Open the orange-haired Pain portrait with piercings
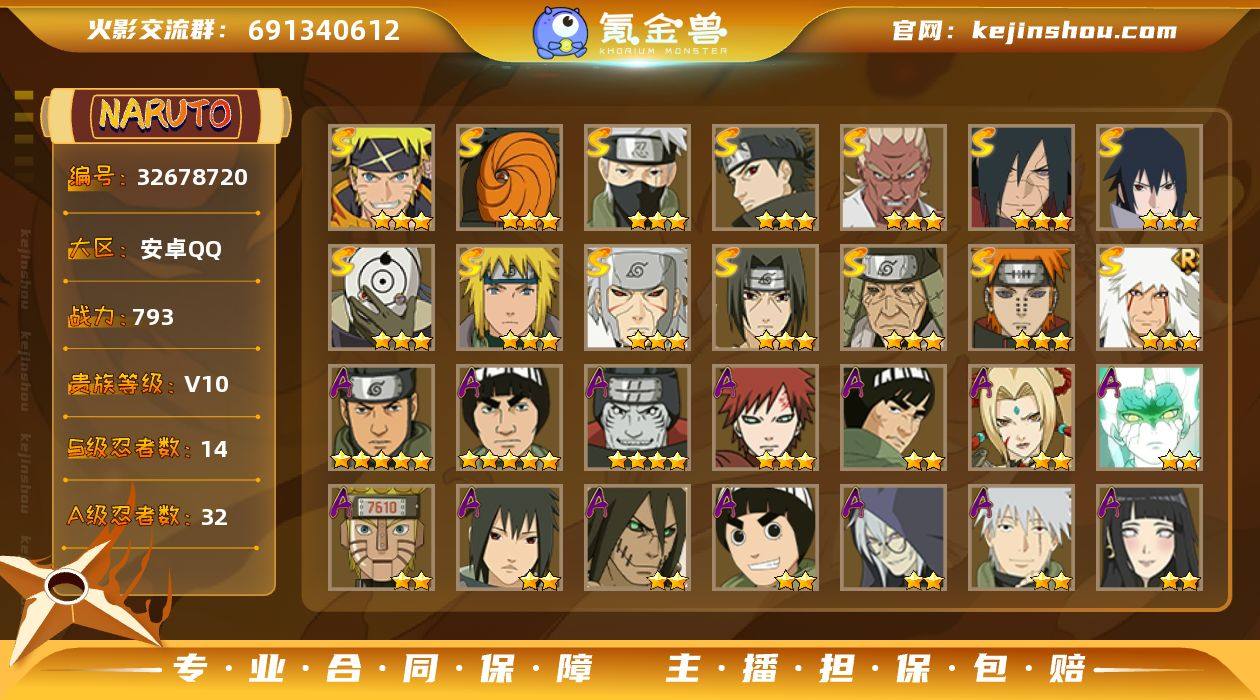This screenshot has width=1260, height=700. point(1022,298)
